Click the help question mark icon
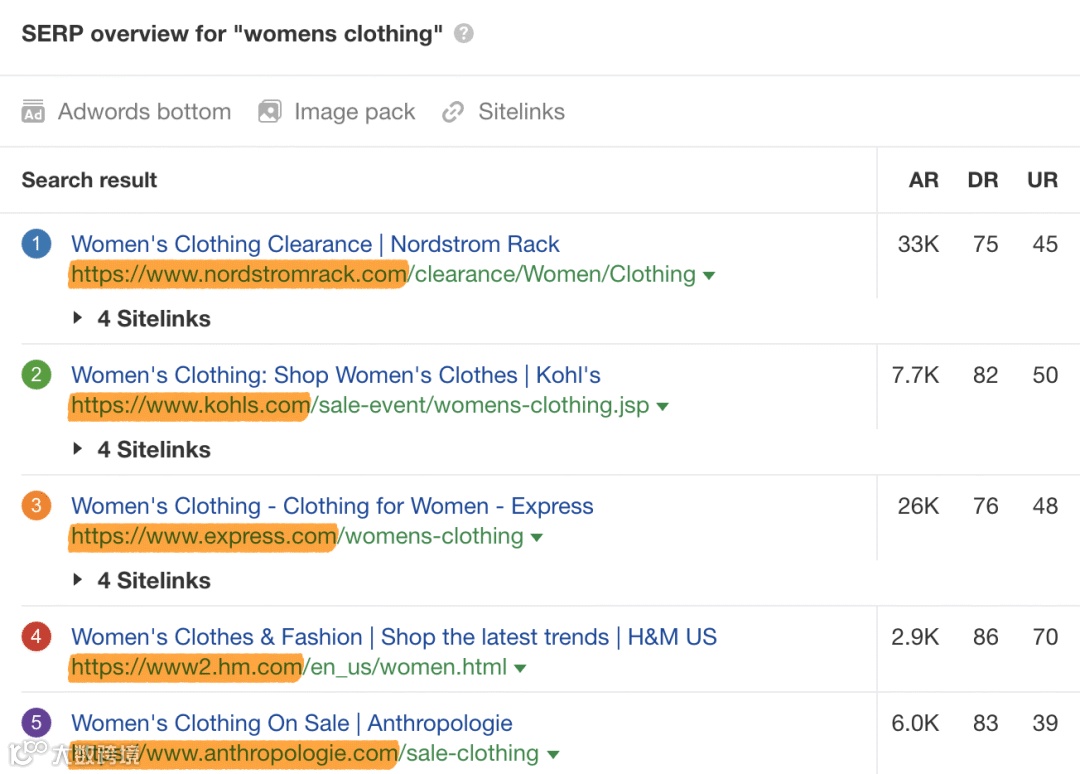This screenshot has width=1080, height=774. click(x=463, y=34)
